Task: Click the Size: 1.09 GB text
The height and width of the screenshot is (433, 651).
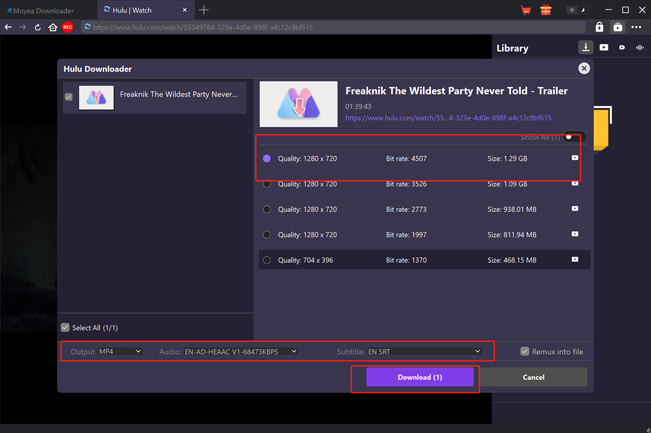Action: click(507, 184)
